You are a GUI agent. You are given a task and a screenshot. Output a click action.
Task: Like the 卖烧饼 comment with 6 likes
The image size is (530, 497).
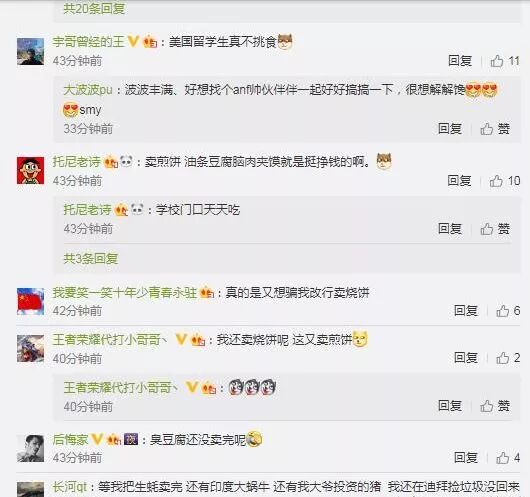pyautogui.click(x=508, y=311)
